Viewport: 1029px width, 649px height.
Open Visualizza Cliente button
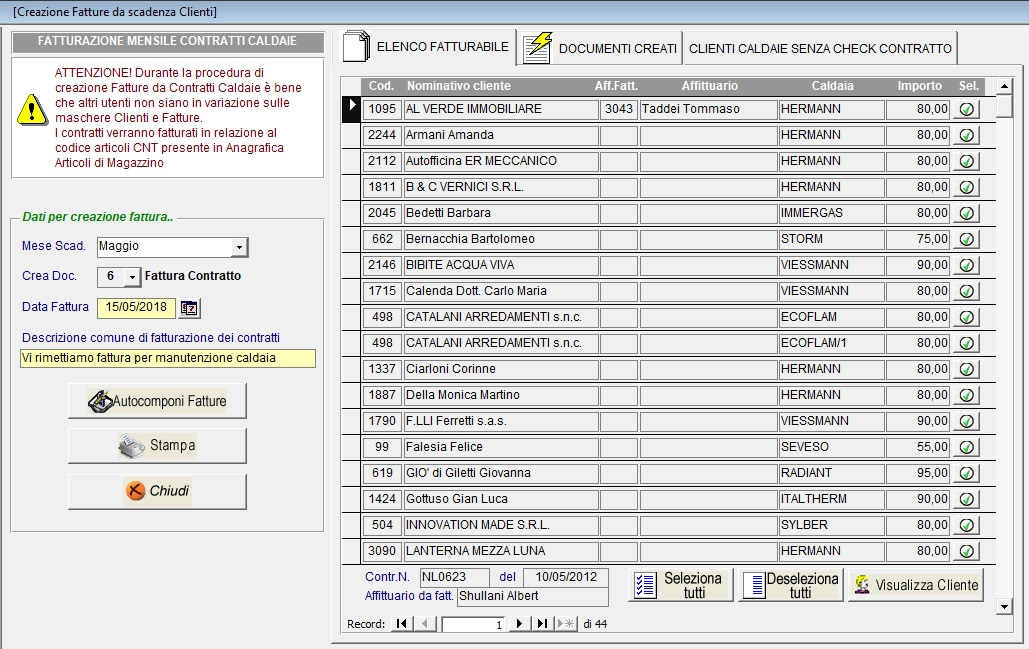(916, 585)
